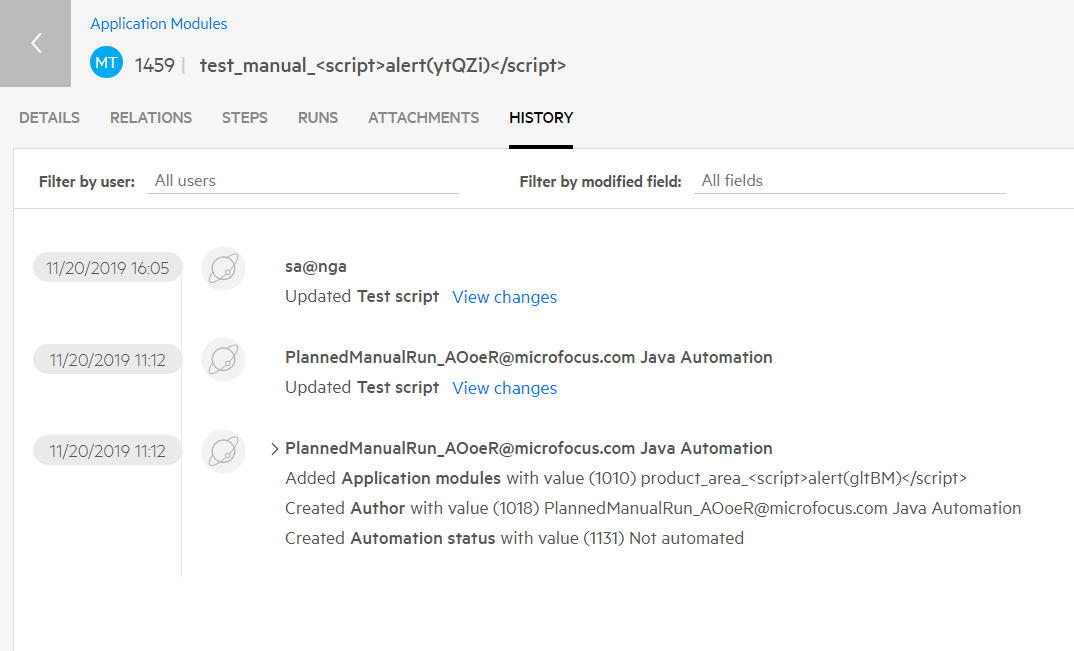The width and height of the screenshot is (1074, 651).
Task: Open the Filter by user dropdown
Action: (303, 181)
